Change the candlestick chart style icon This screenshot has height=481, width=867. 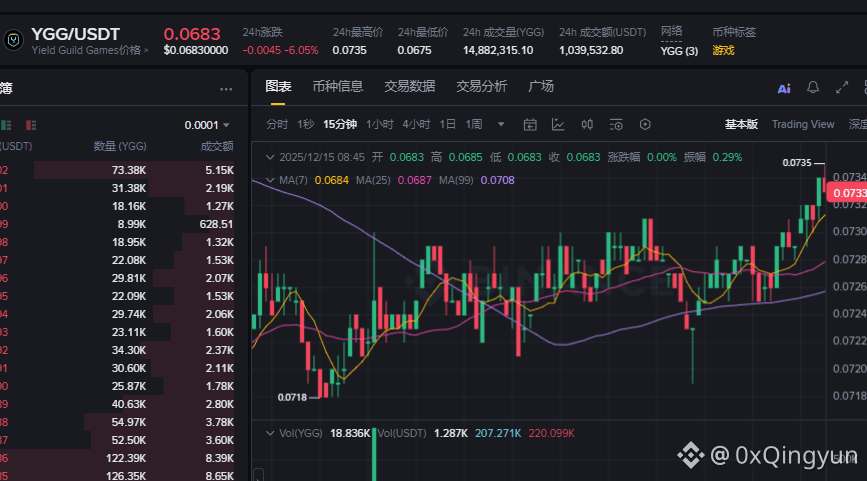587,124
